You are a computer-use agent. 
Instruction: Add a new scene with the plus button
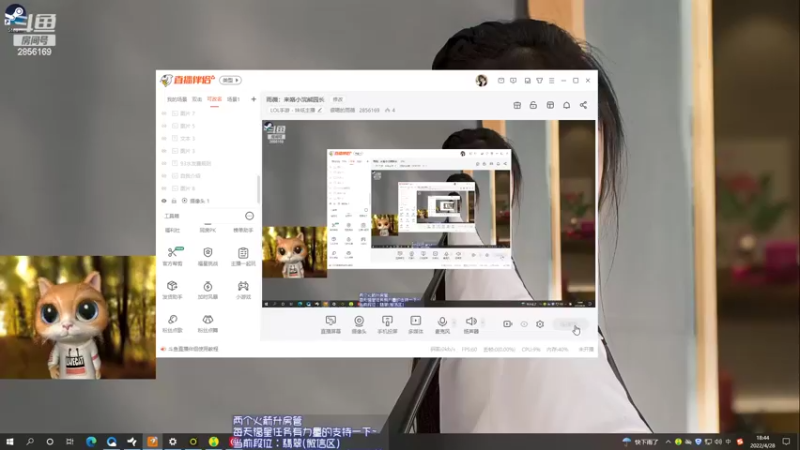(x=254, y=99)
